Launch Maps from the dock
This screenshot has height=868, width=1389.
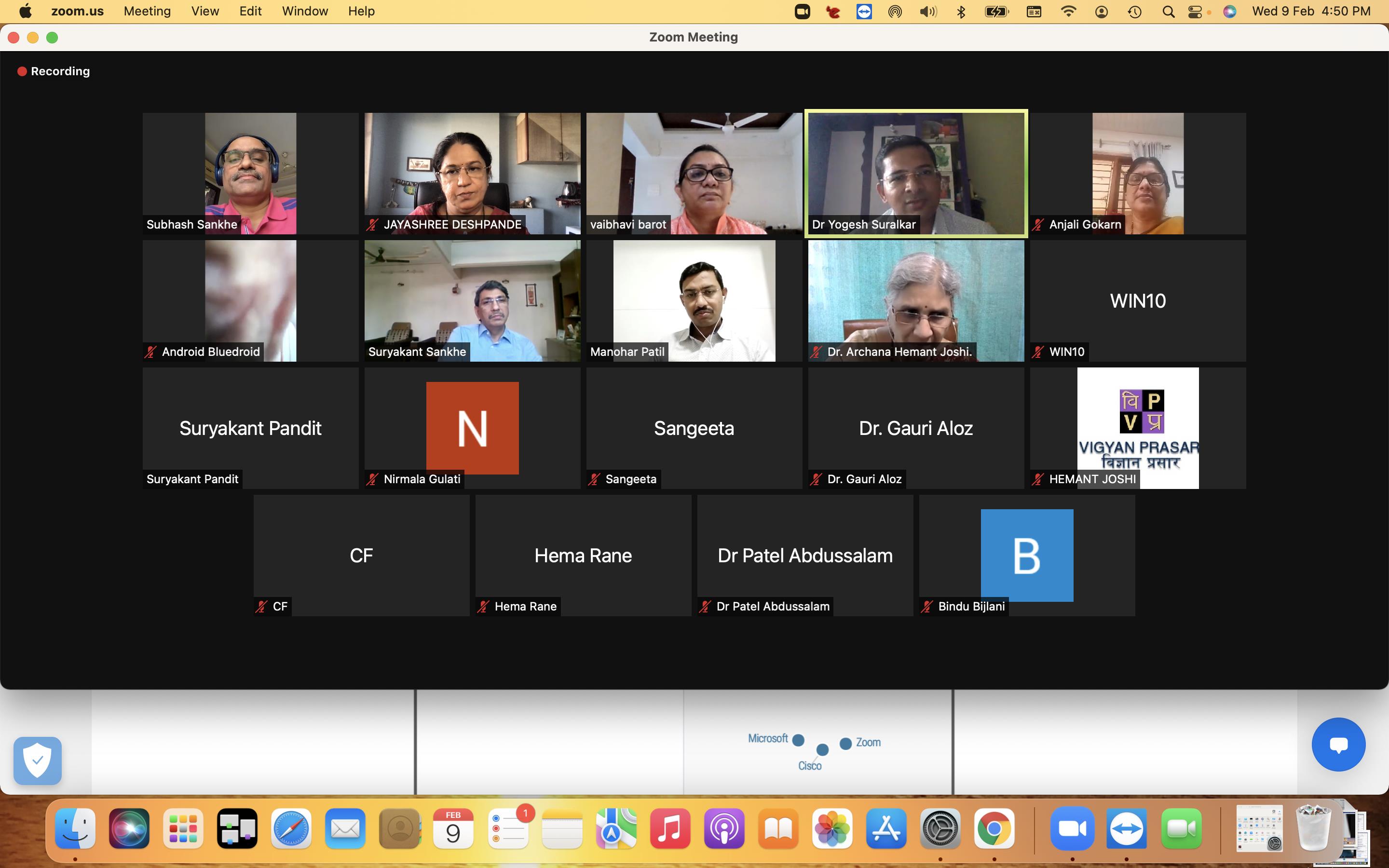(616, 828)
